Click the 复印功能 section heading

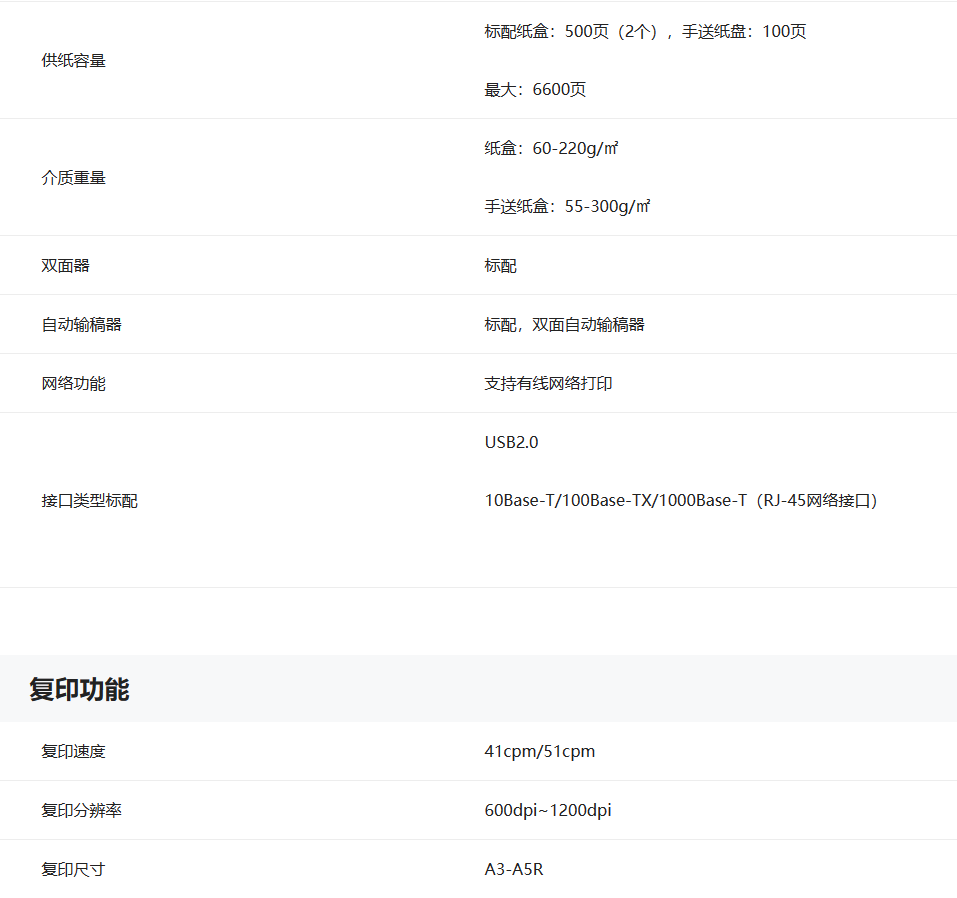pyautogui.click(x=79, y=689)
